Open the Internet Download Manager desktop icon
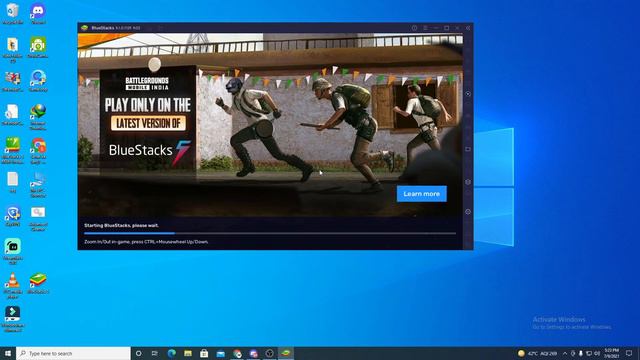 (x=38, y=117)
